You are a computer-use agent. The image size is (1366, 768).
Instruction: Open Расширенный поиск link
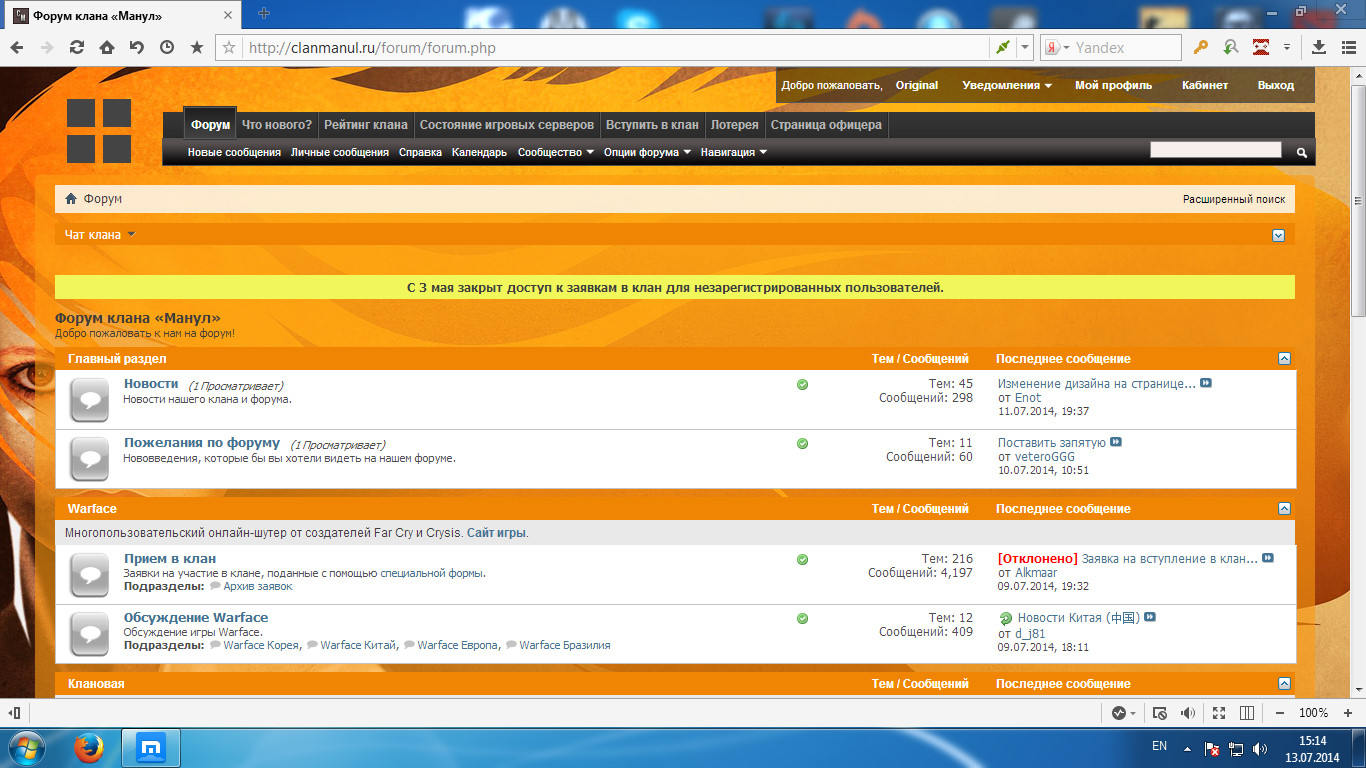[1234, 199]
